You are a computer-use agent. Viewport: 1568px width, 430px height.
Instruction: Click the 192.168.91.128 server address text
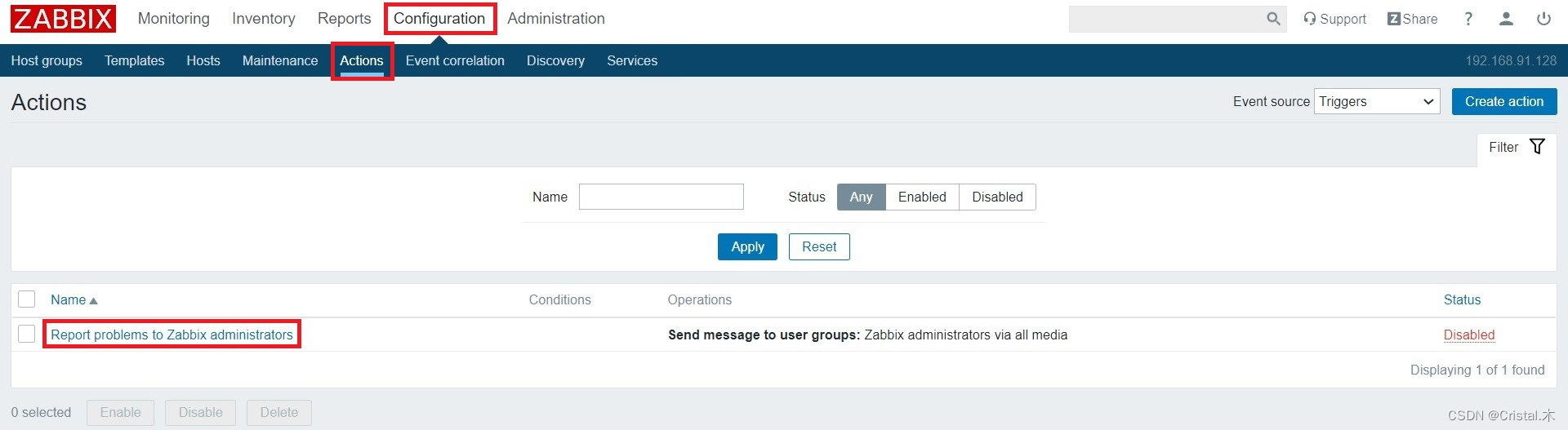pos(1511,61)
